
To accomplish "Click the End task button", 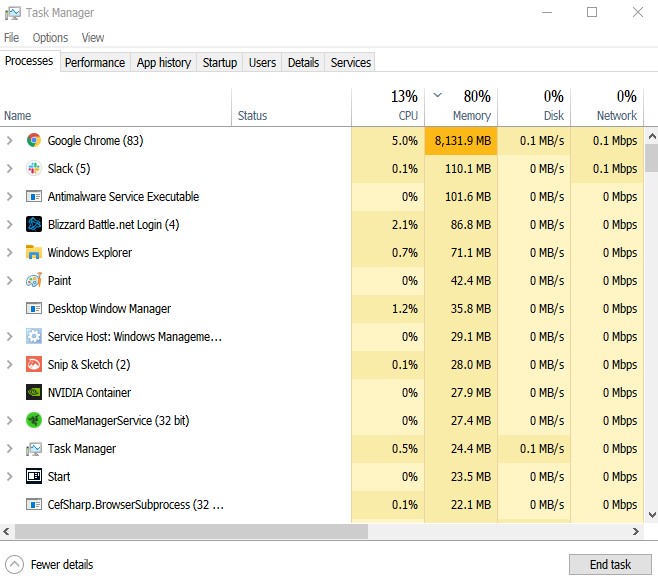I will (x=610, y=565).
